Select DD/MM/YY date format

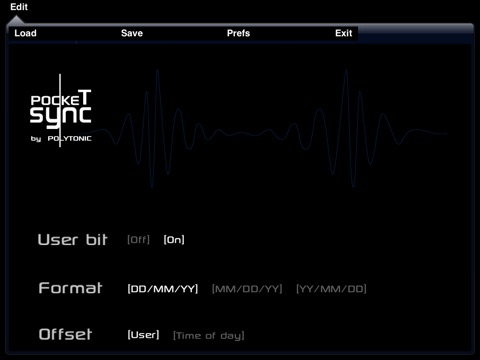click(163, 289)
